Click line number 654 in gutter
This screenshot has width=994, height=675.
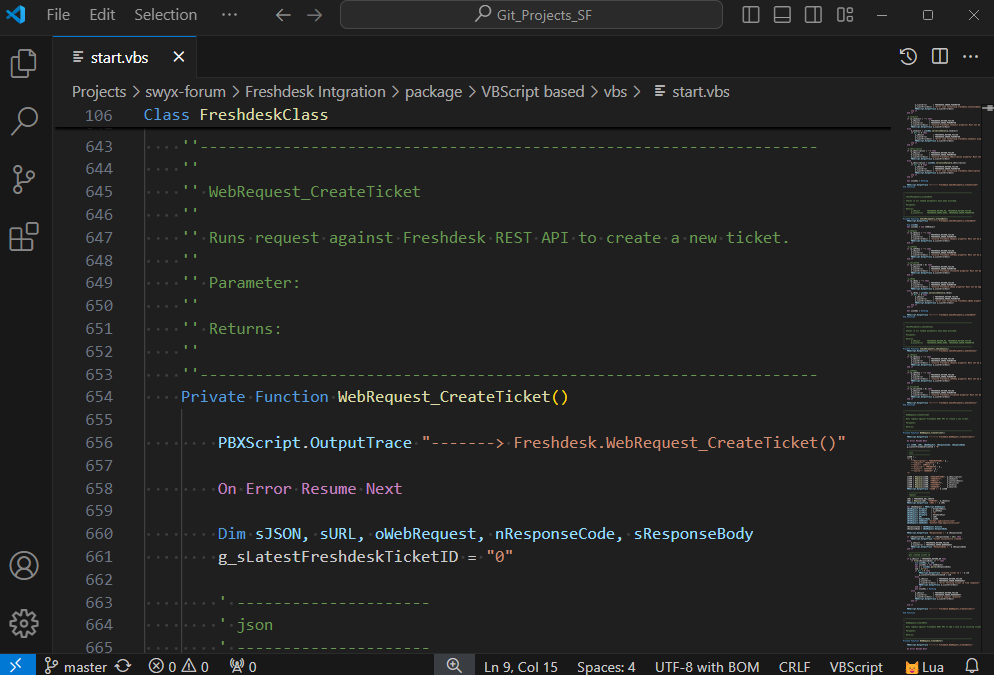99,397
